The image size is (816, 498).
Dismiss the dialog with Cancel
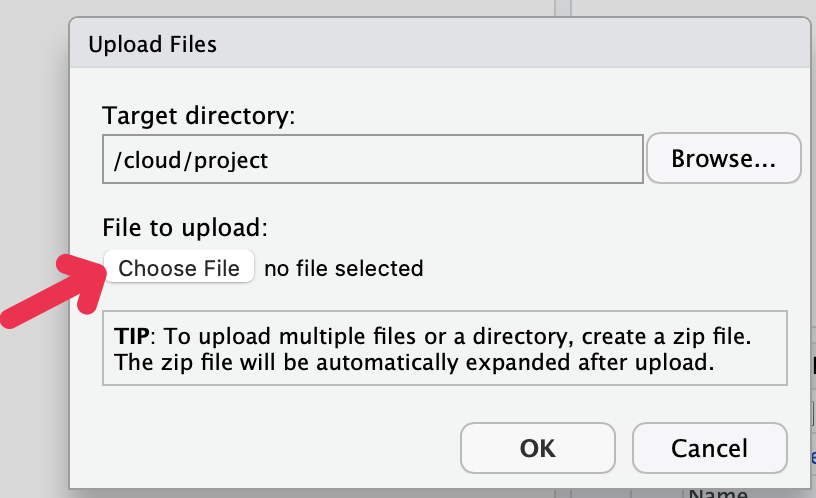[x=709, y=448]
